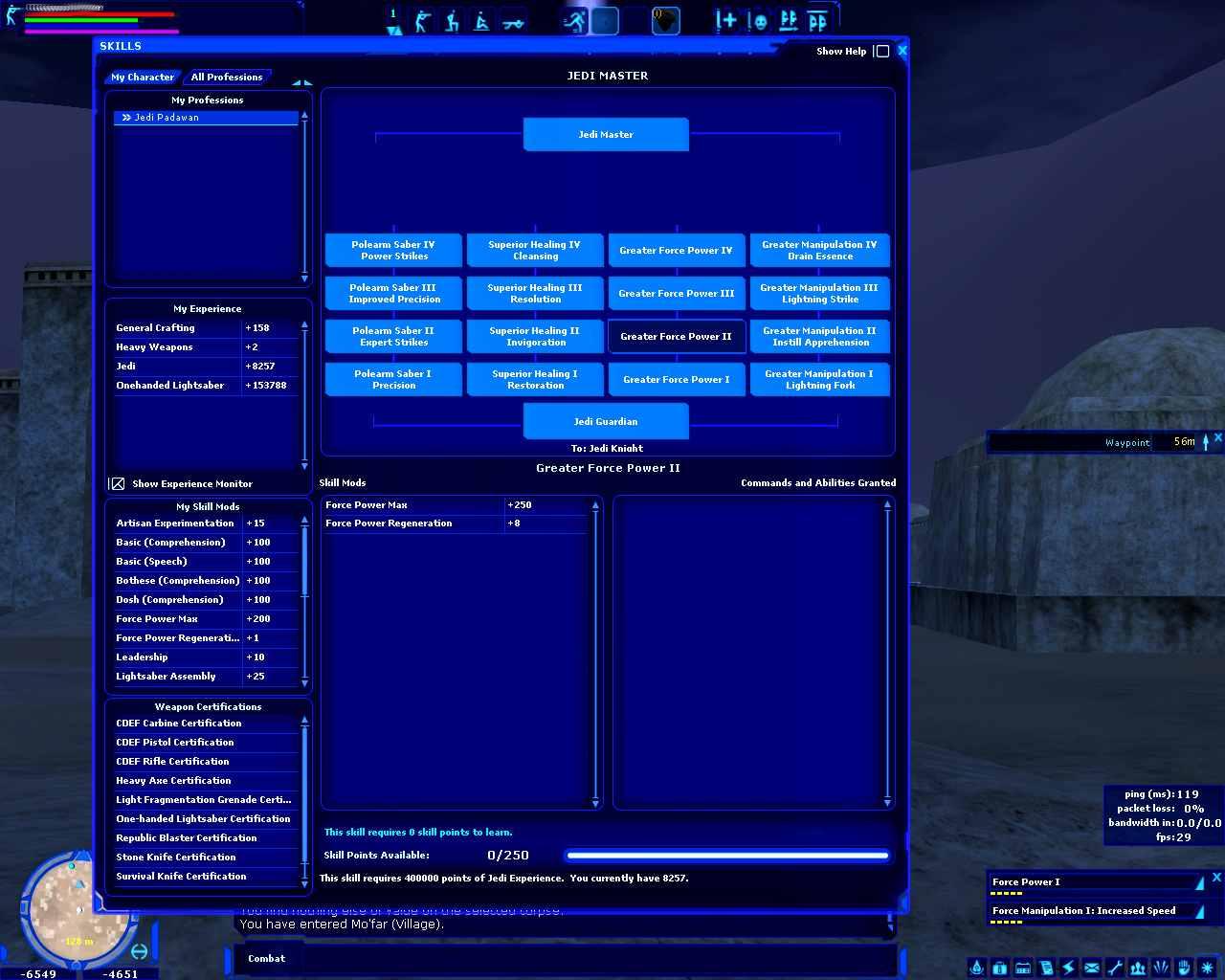Click the waypoint direction arrow icon

tap(1206, 441)
